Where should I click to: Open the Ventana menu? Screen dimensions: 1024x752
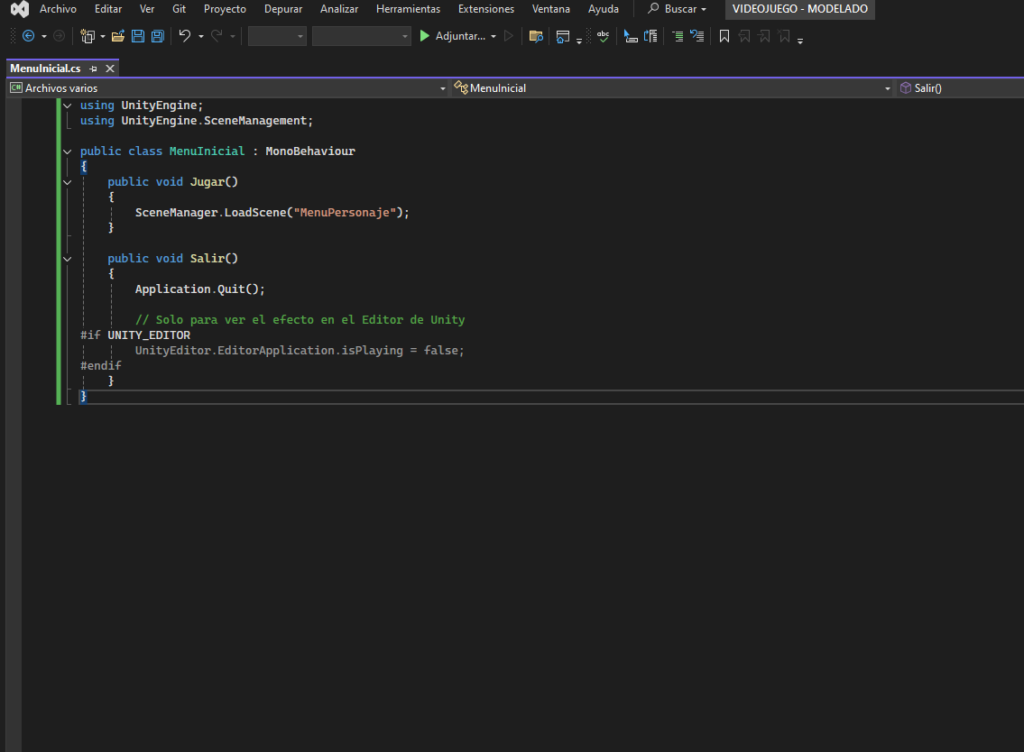click(x=551, y=9)
